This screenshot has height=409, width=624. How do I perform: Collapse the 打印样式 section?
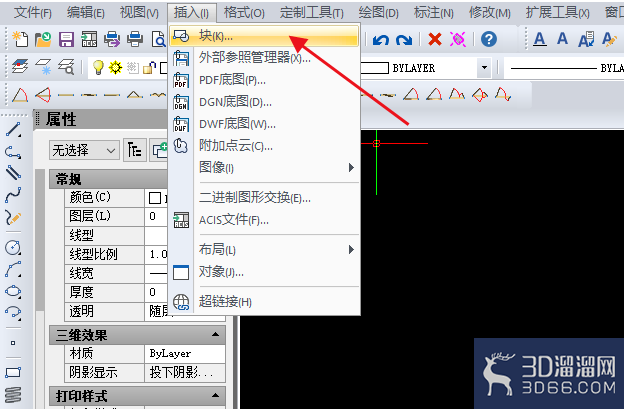215,395
